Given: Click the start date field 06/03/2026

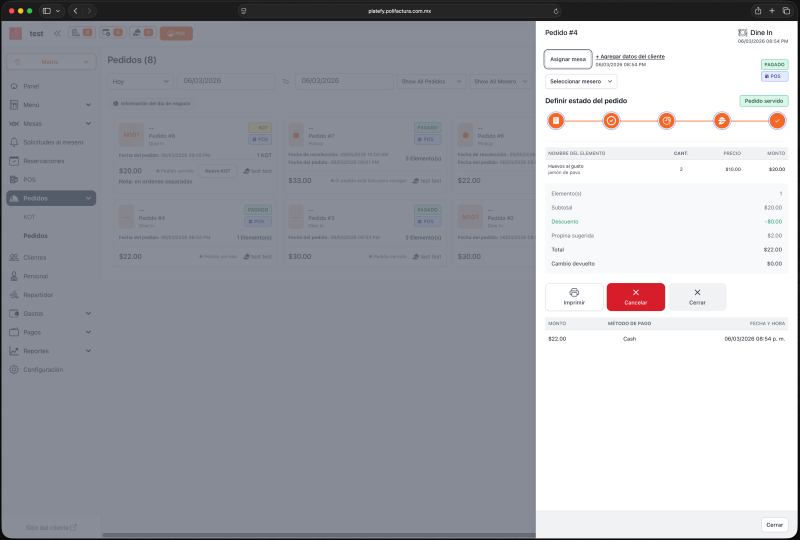Looking at the screenshot, I should (227, 81).
